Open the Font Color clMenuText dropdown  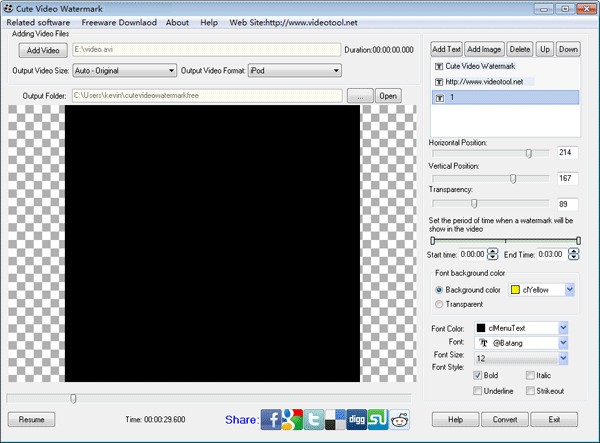point(563,327)
